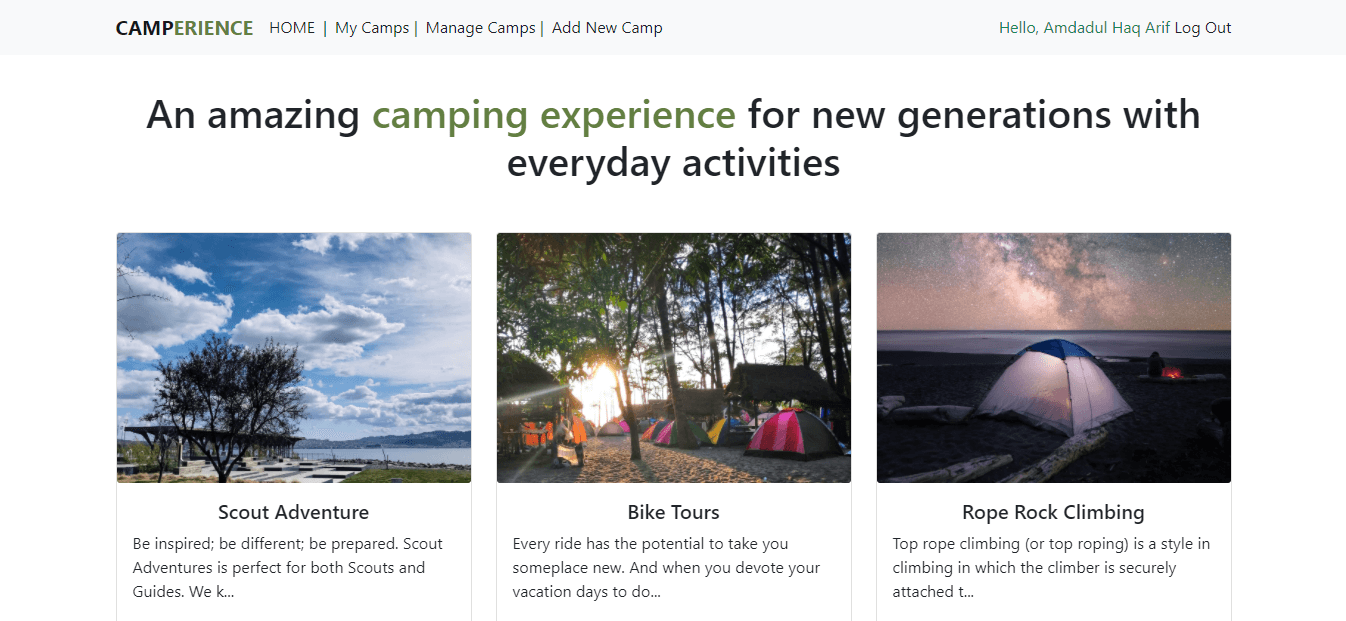1346x621 pixels.
Task: Click the Hello, Amdadul Haq Arif greeting
Action: pos(1084,28)
